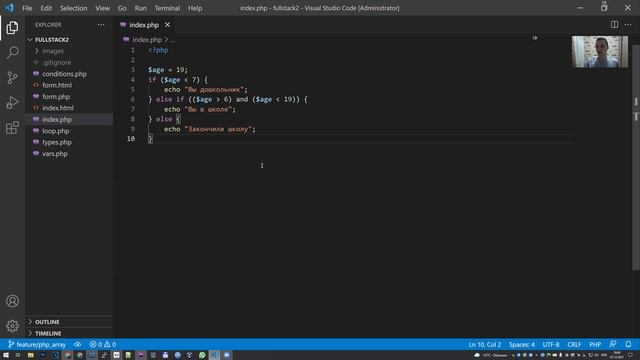
Task: Change line ending via CRLF
Action: tap(574, 344)
